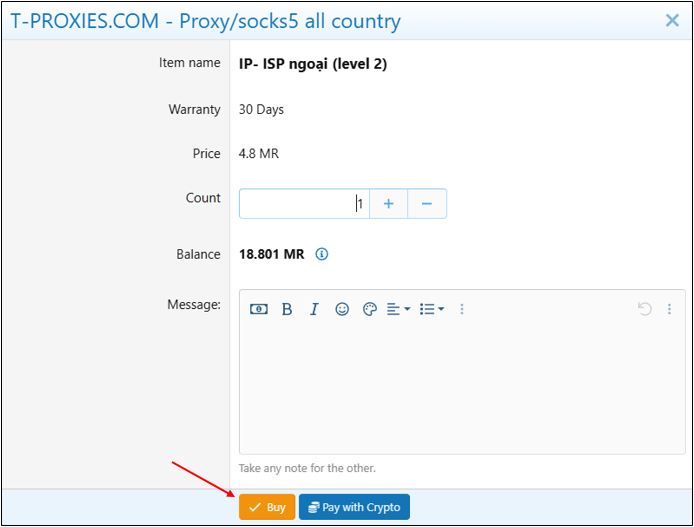Increase count with the plus button
Image resolution: width=694 pixels, height=527 pixels.
pos(389,204)
